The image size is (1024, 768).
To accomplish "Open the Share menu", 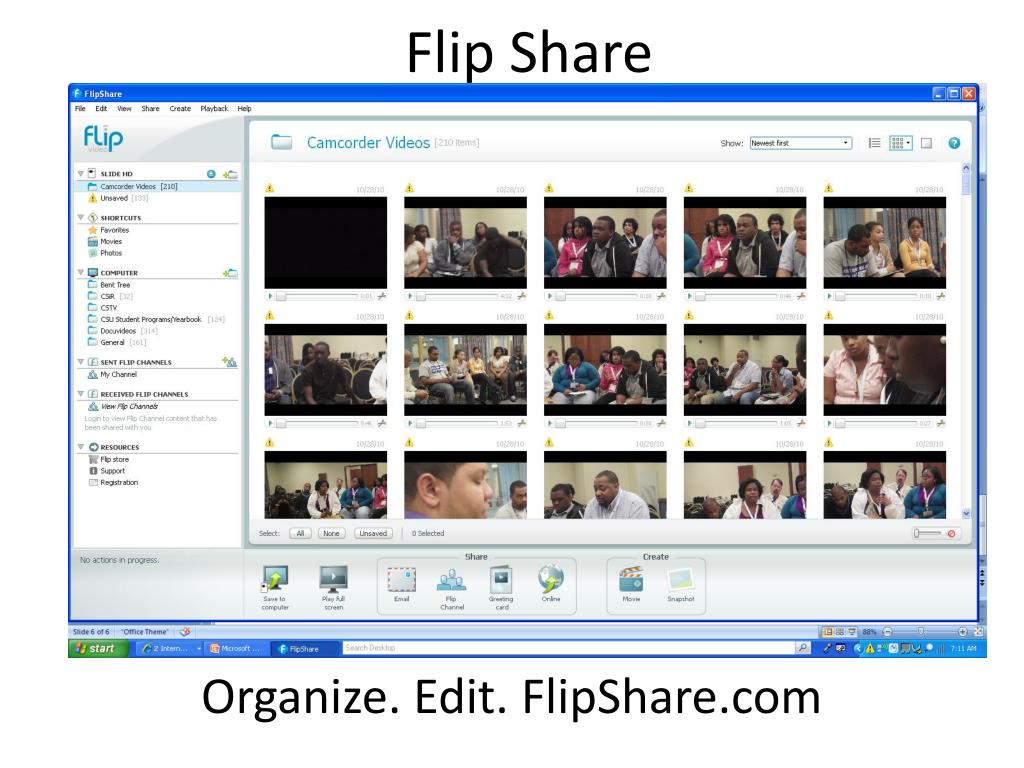I will [x=150, y=108].
